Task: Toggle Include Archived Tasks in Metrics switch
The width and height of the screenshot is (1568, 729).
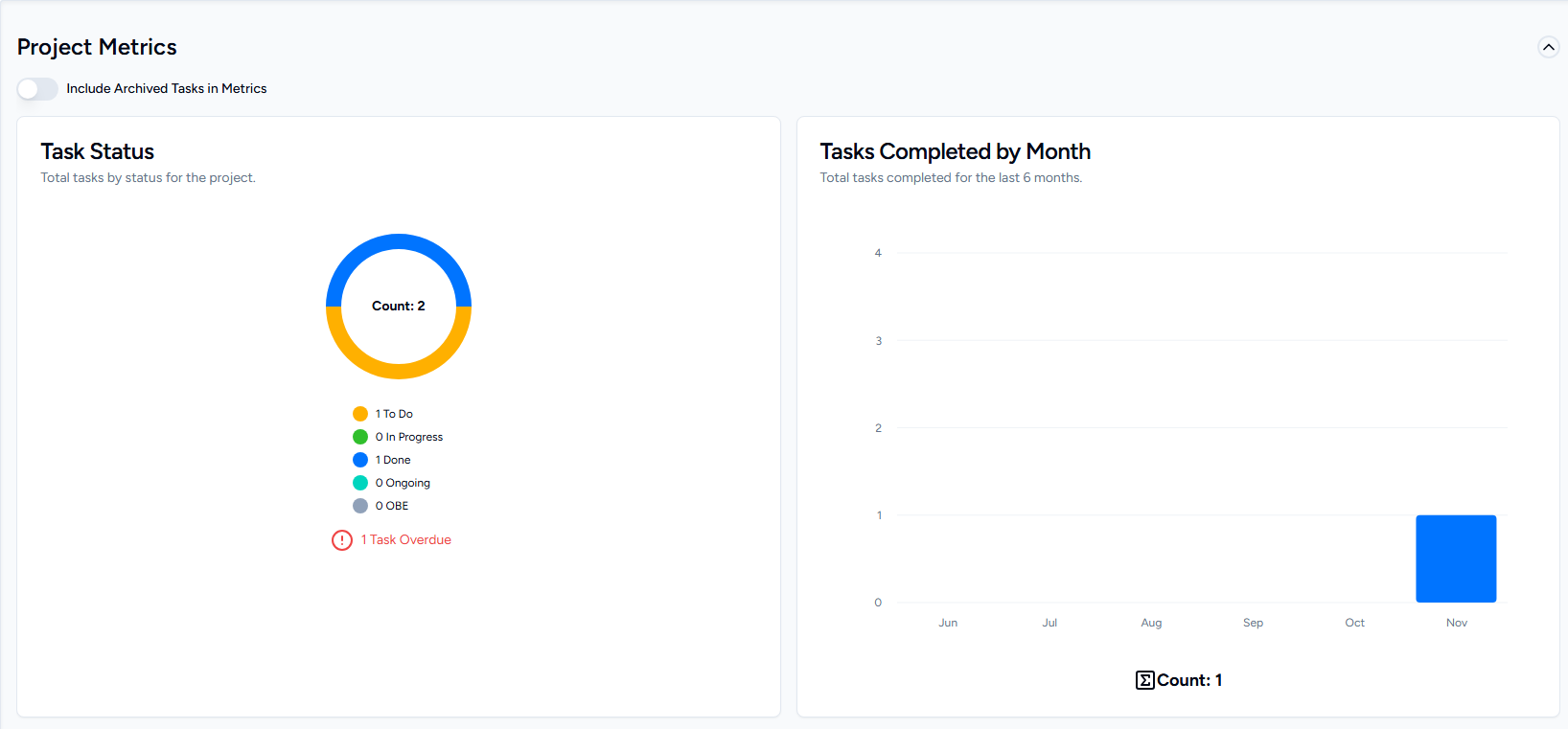Action: 37,89
